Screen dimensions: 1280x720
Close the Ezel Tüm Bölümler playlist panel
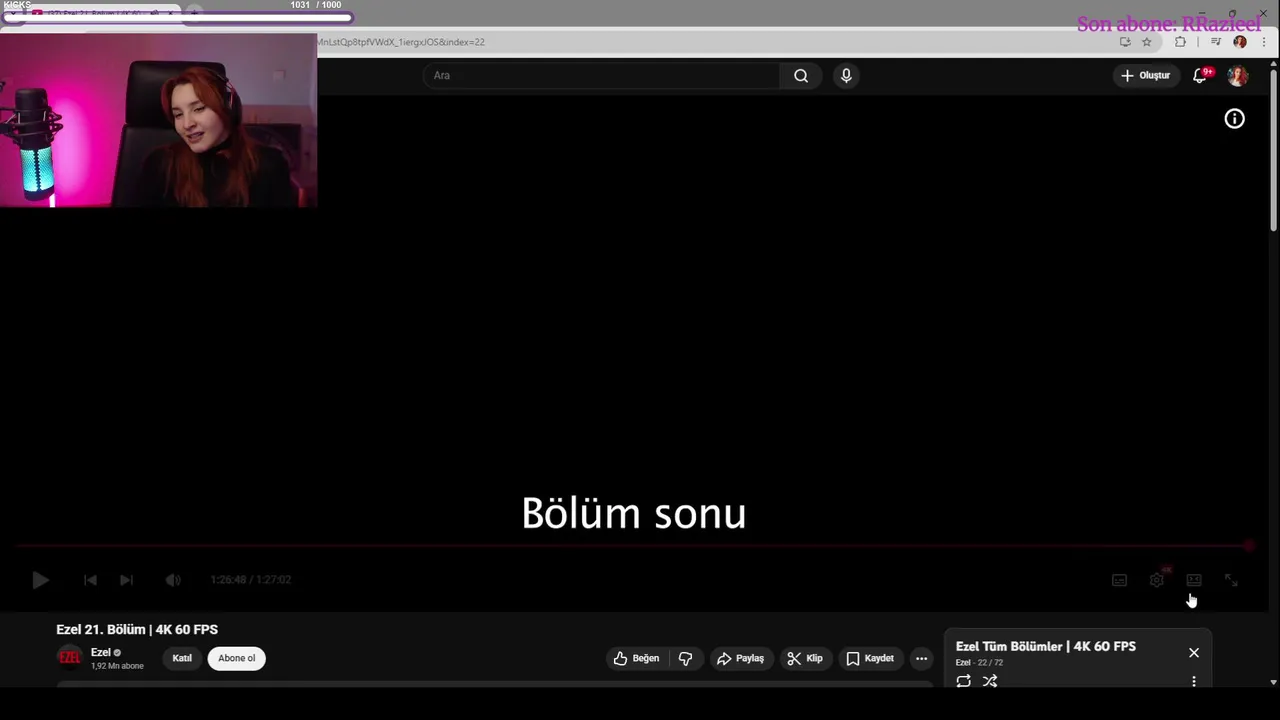pyautogui.click(x=1194, y=652)
